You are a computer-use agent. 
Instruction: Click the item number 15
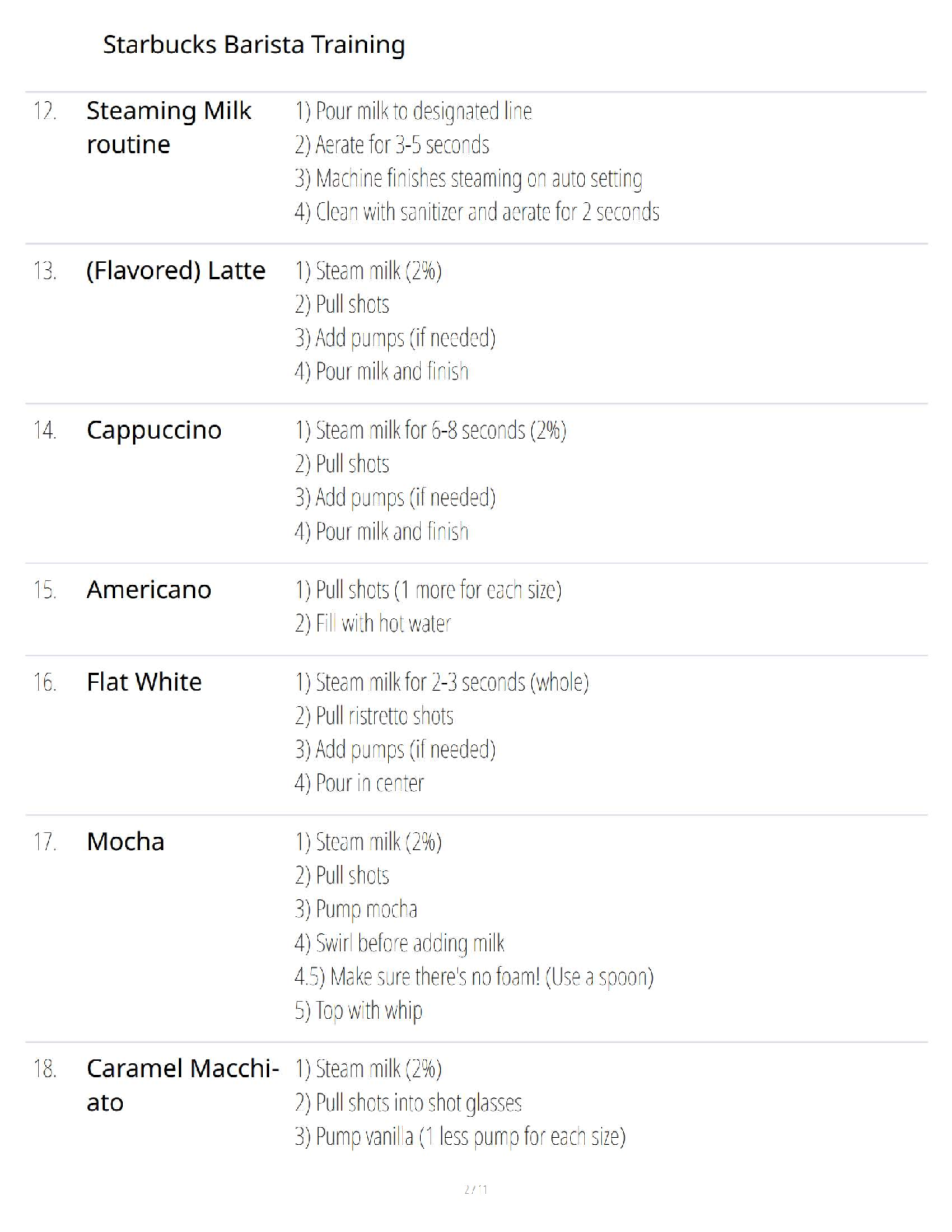[x=45, y=590]
